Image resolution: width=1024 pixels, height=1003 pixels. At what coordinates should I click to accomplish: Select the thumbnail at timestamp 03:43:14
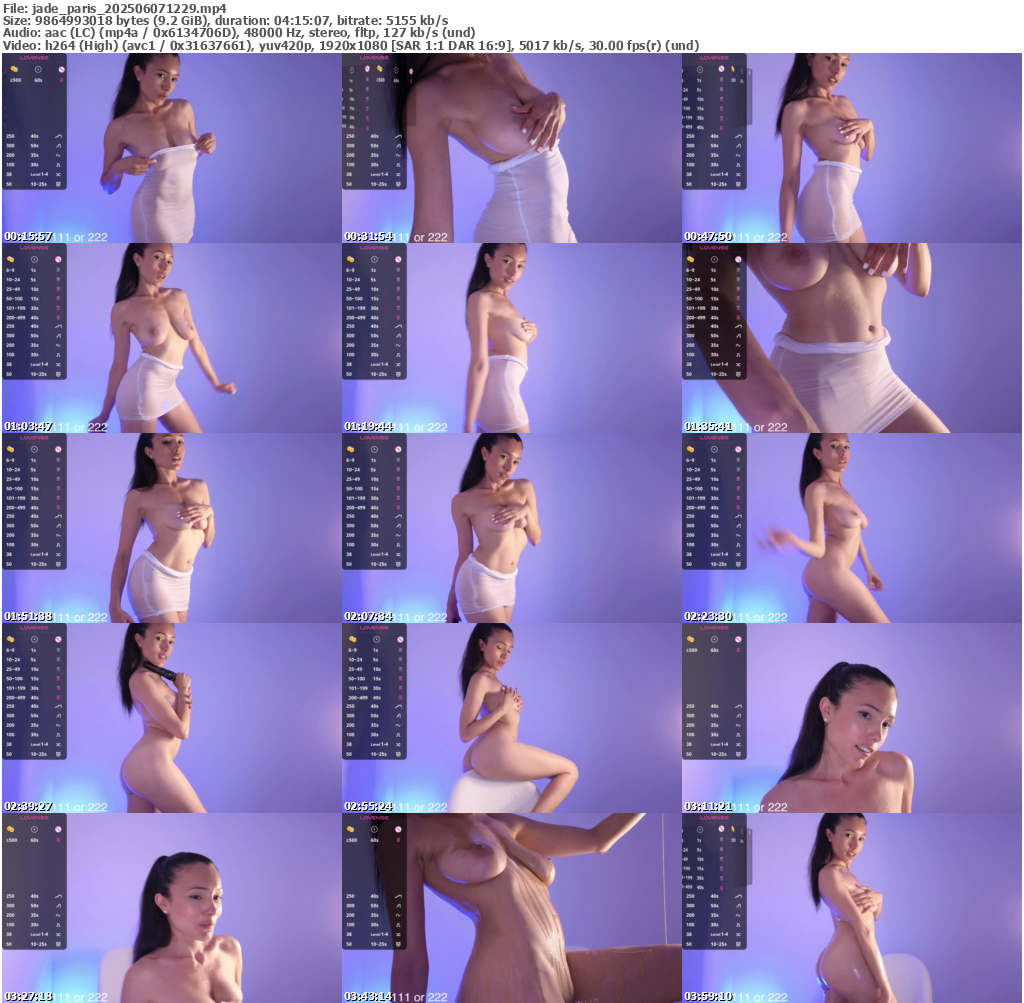(510, 908)
